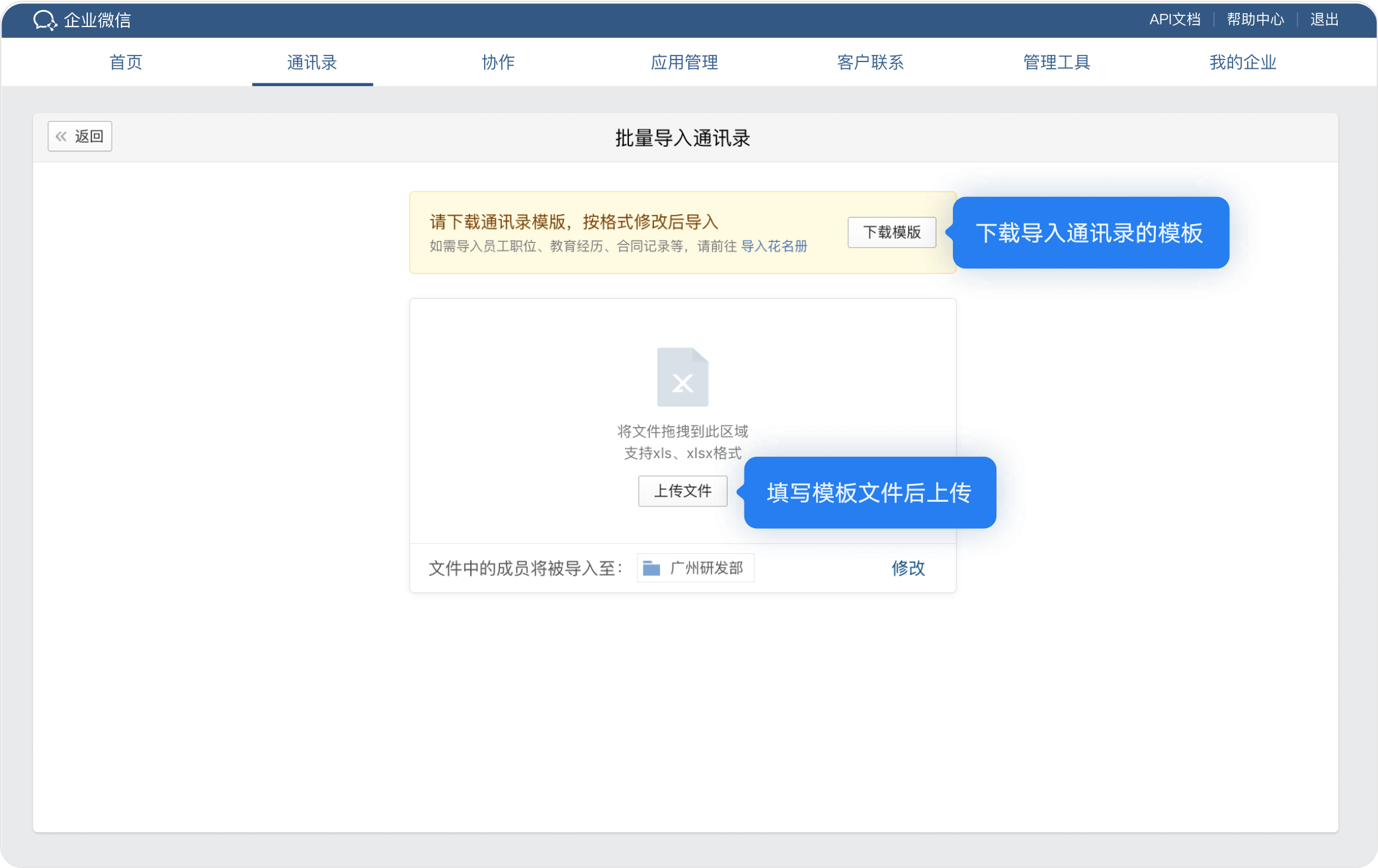Click the Excel file icon in the drop area
This screenshot has width=1378, height=868.
click(682, 377)
